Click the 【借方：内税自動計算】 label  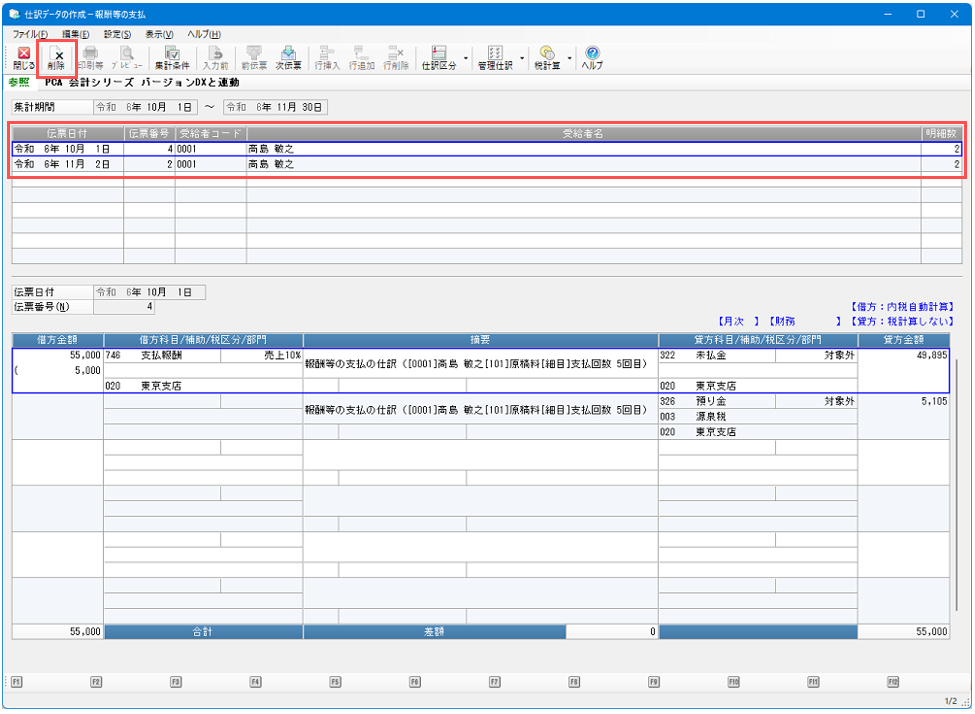[x=902, y=307]
